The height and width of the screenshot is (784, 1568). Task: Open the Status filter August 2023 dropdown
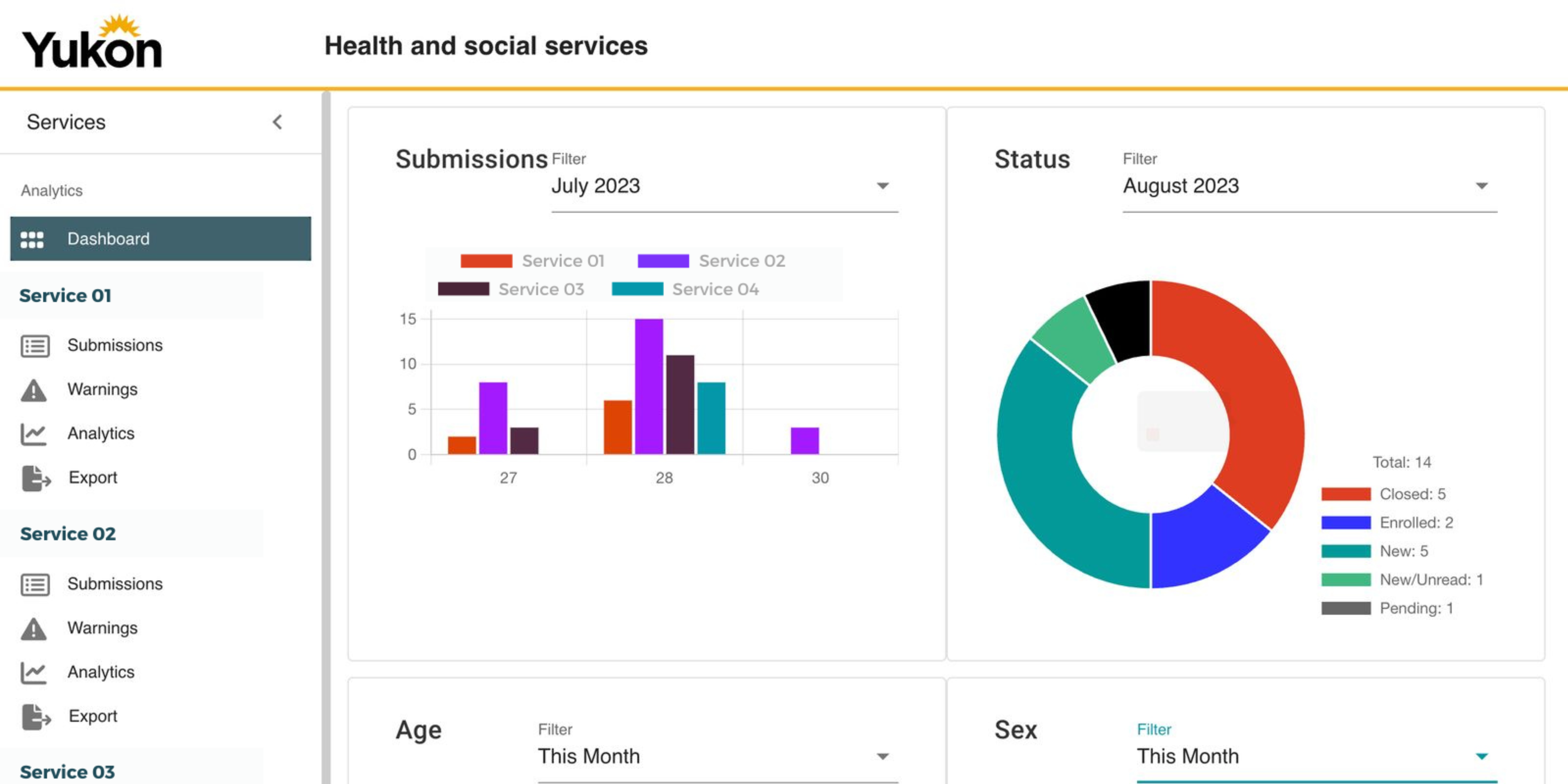[1309, 186]
